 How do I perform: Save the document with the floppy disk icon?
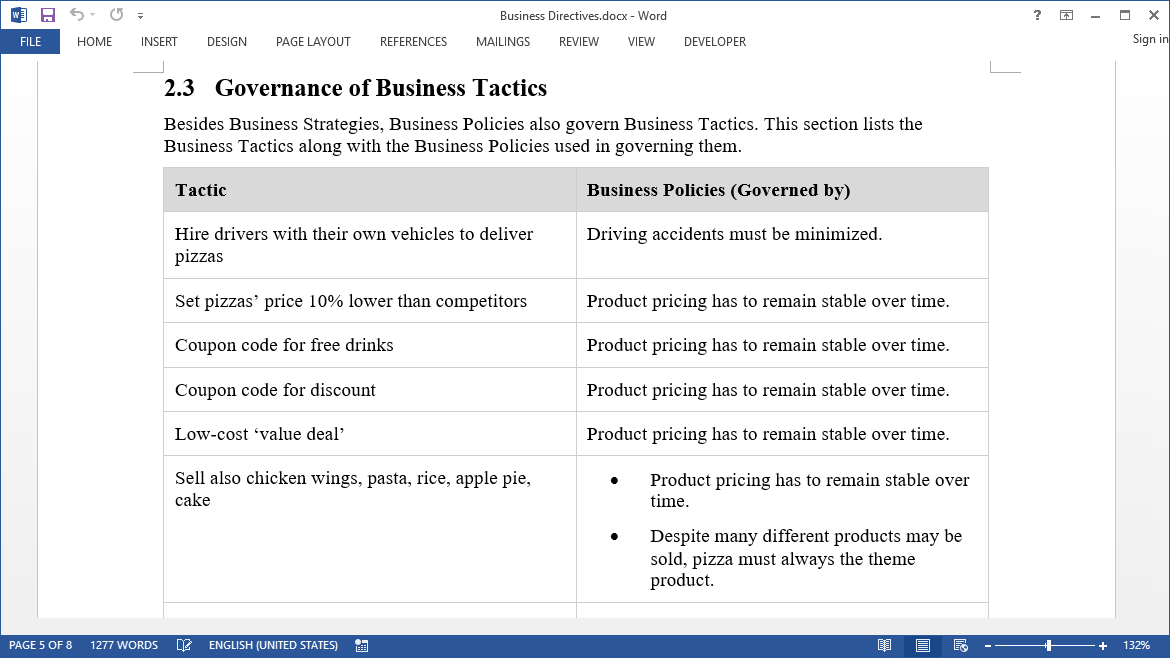pyautogui.click(x=48, y=15)
